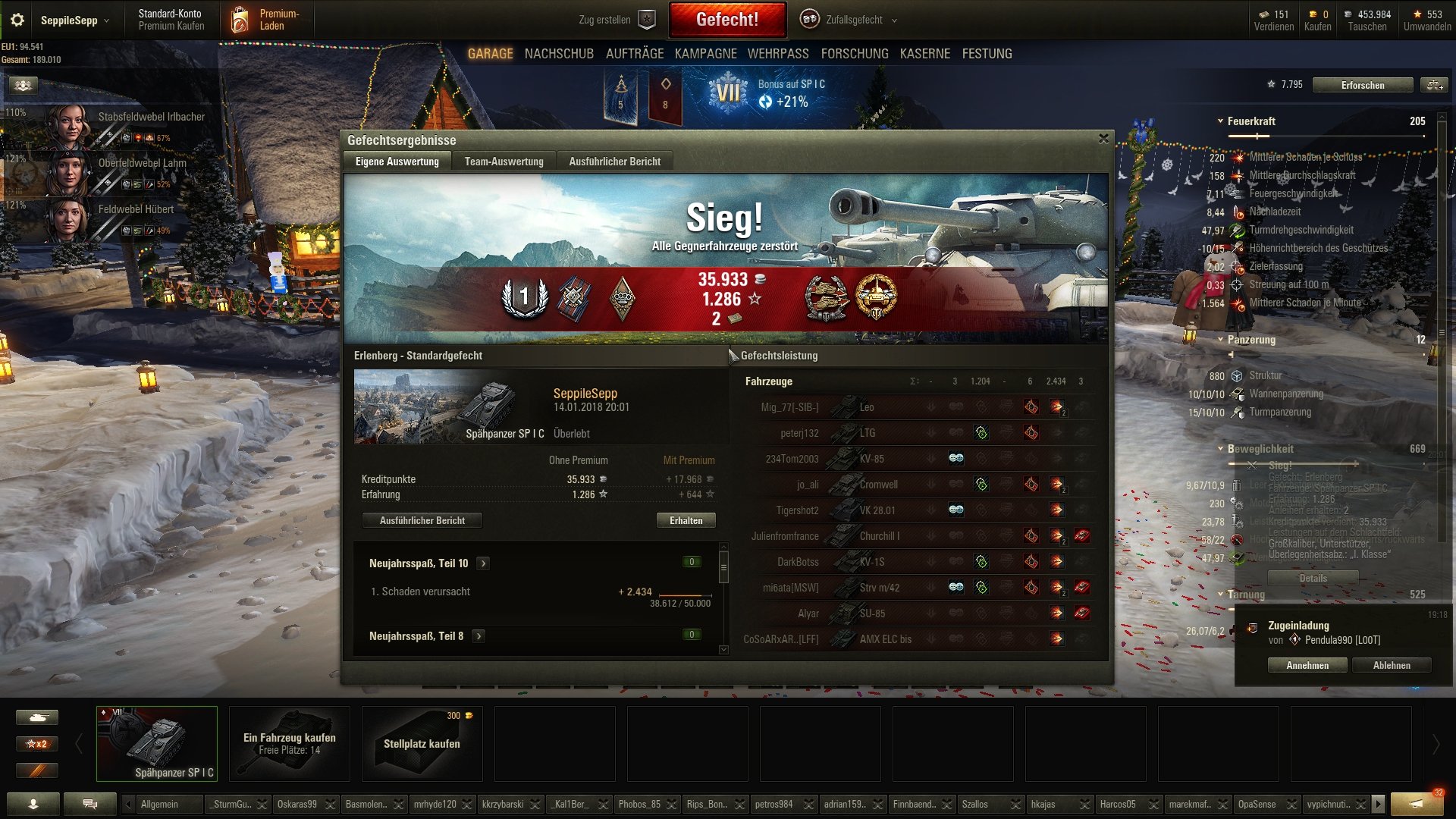Click the tank filter icon in carousel

pos(37,717)
